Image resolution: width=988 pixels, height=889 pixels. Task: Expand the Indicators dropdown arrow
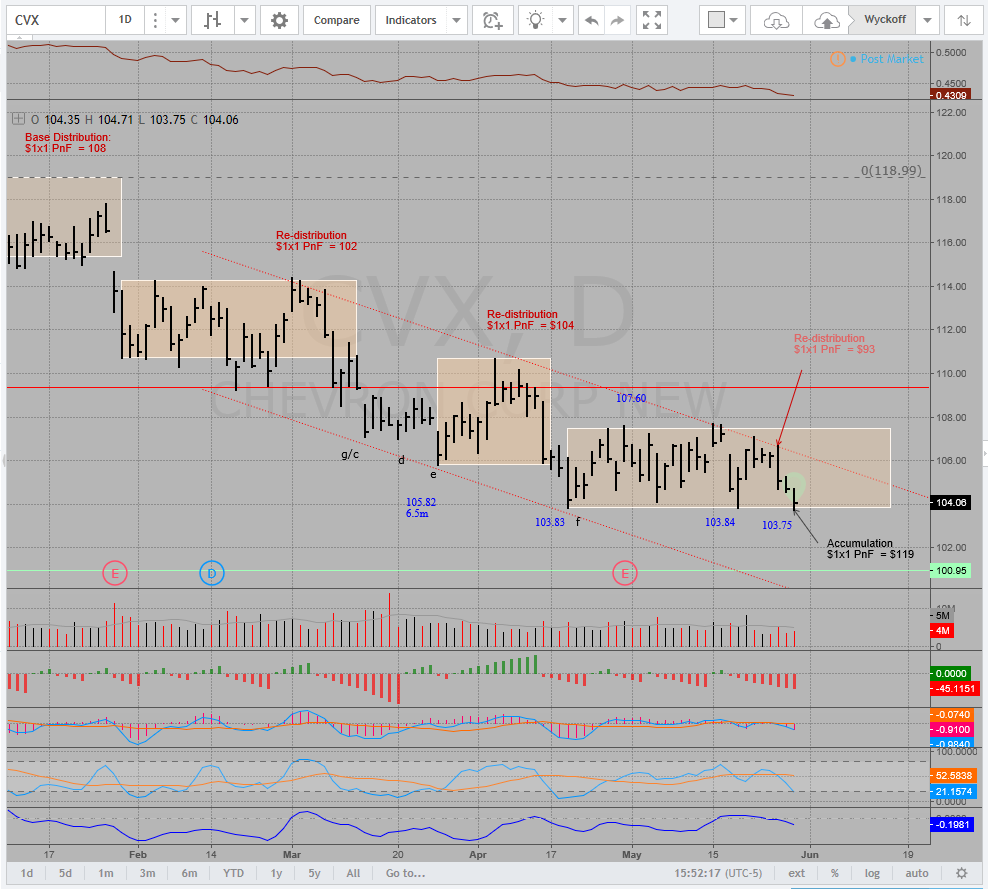pyautogui.click(x=456, y=20)
